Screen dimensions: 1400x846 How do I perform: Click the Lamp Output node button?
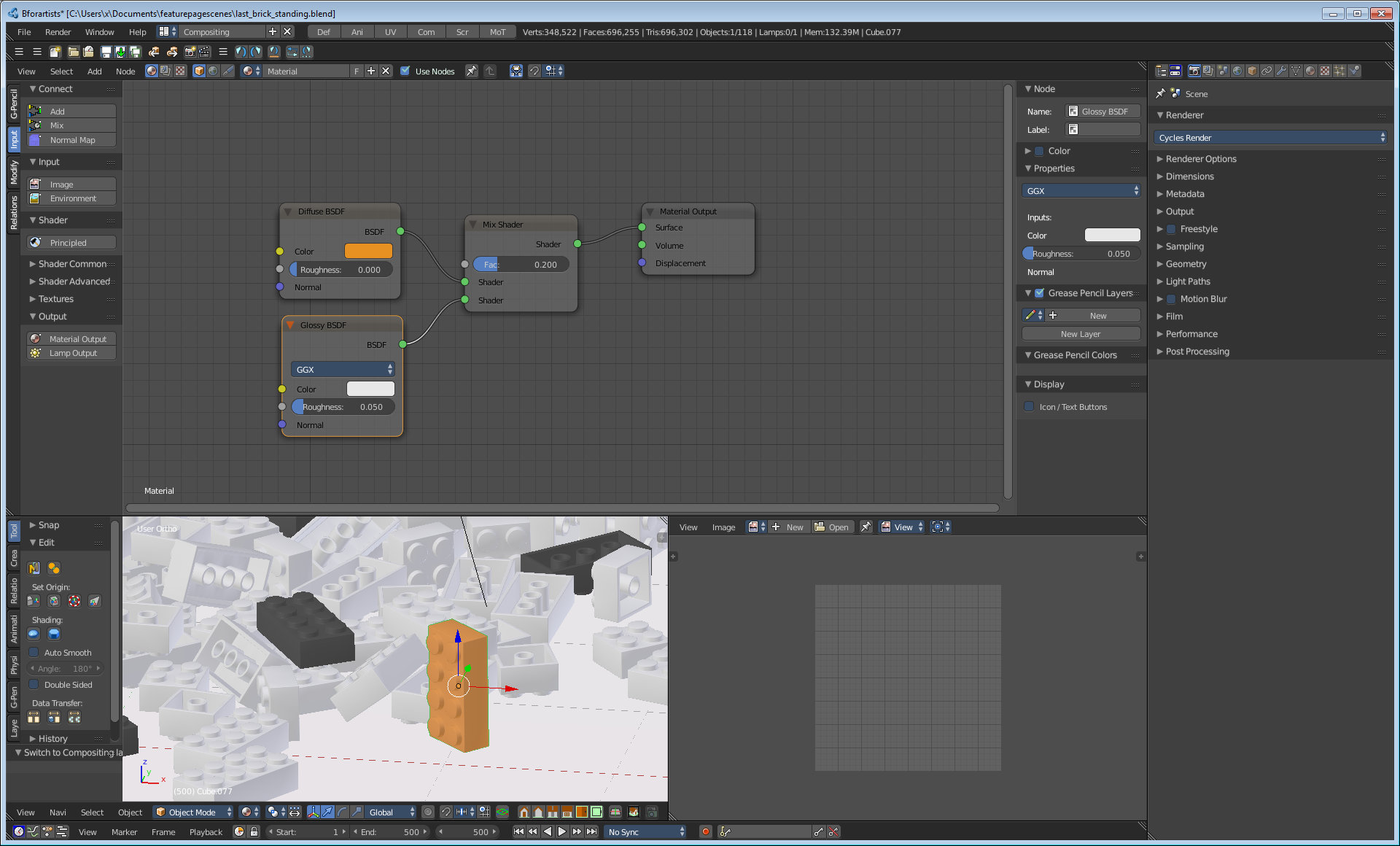click(x=71, y=353)
